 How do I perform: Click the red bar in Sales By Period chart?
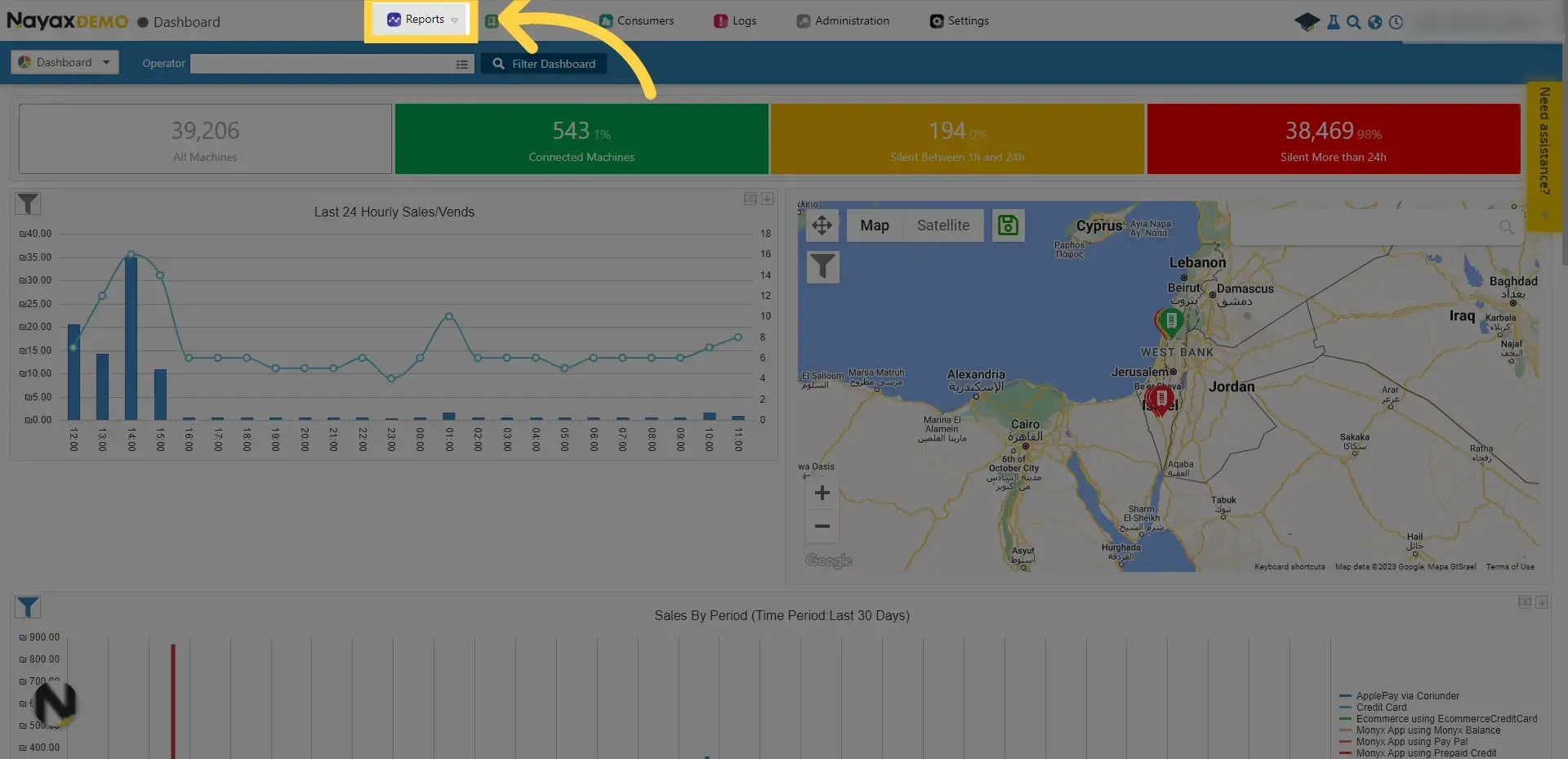(x=173, y=702)
